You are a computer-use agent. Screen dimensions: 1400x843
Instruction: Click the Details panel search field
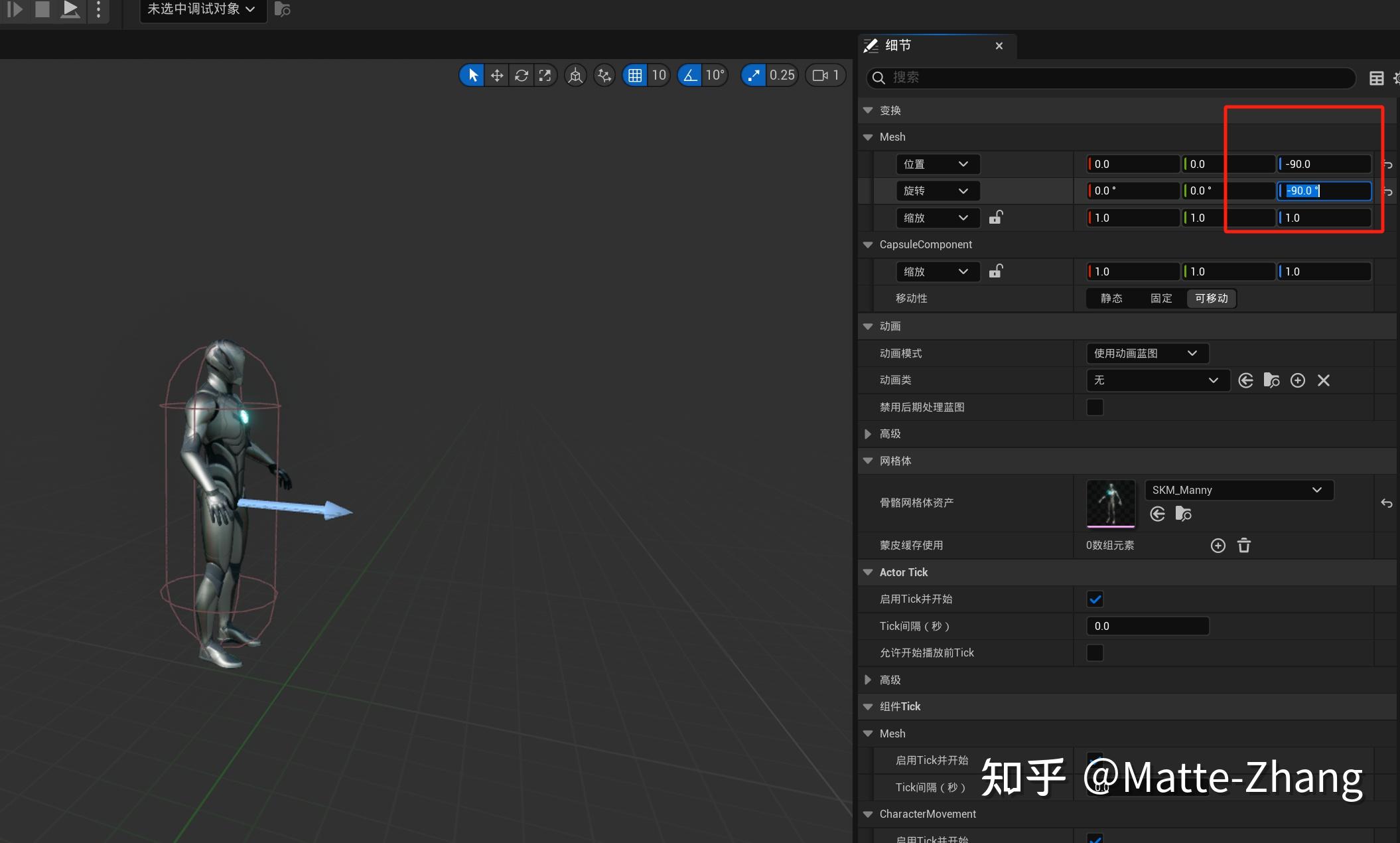coord(1108,78)
